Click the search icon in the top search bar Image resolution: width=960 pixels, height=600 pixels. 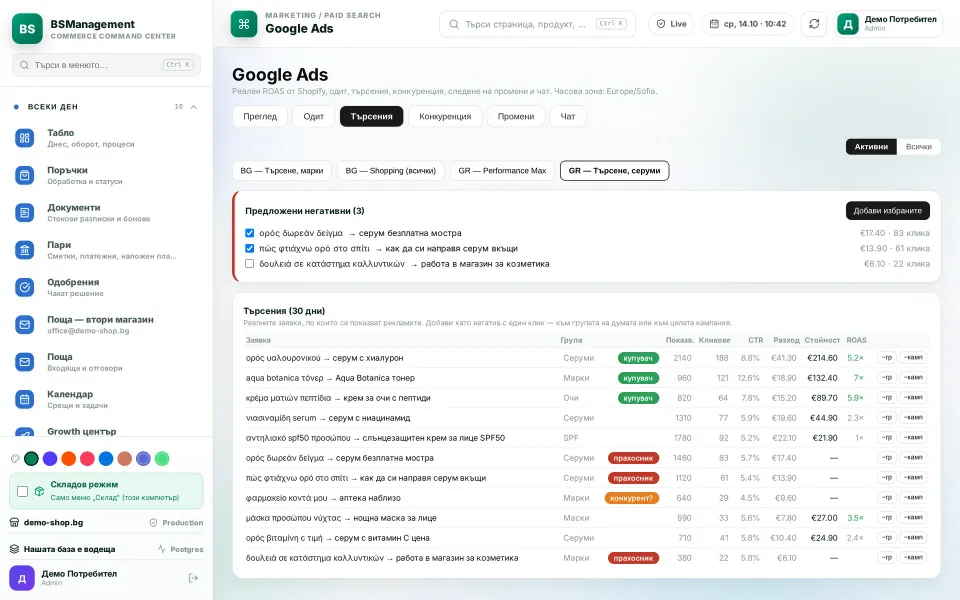click(454, 24)
